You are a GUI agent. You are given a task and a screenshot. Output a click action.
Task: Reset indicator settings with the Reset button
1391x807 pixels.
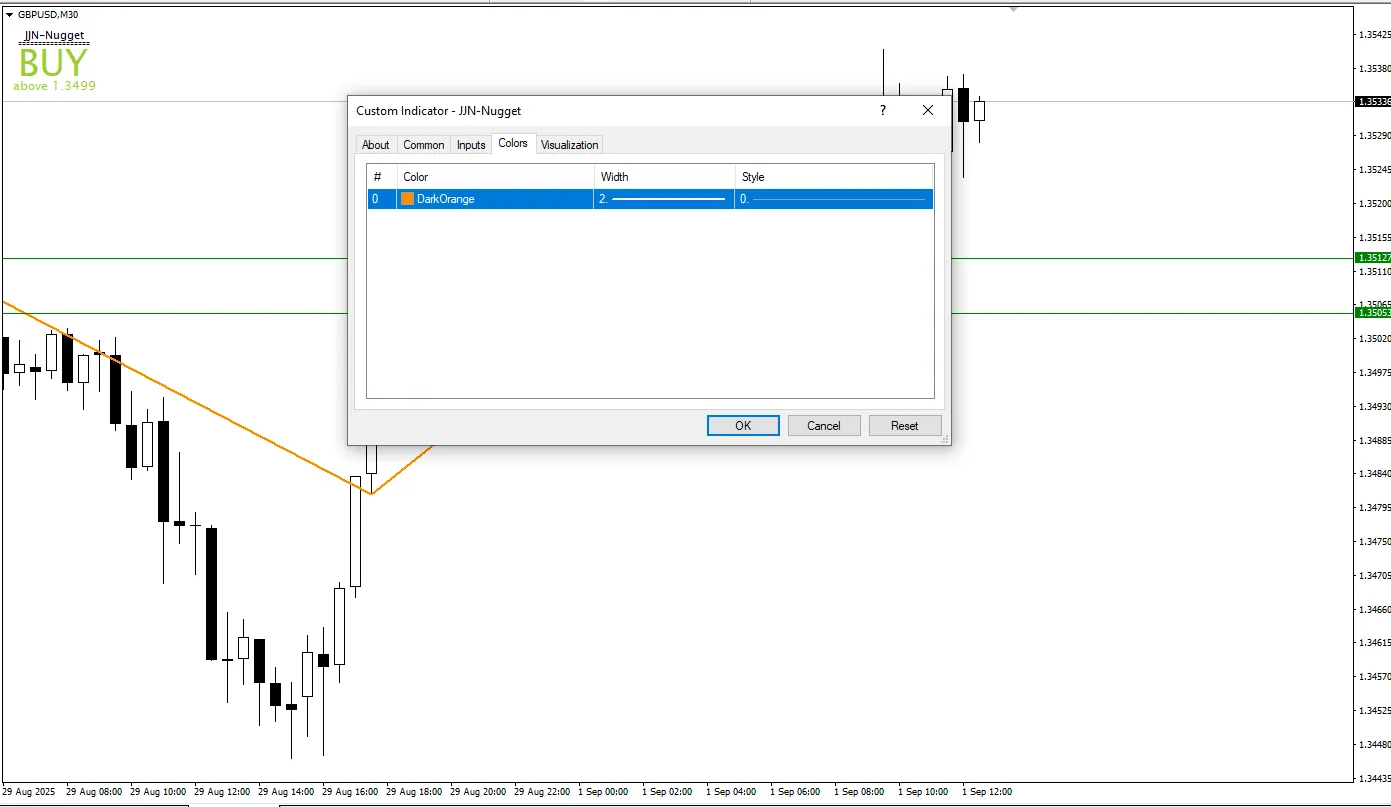coord(904,425)
